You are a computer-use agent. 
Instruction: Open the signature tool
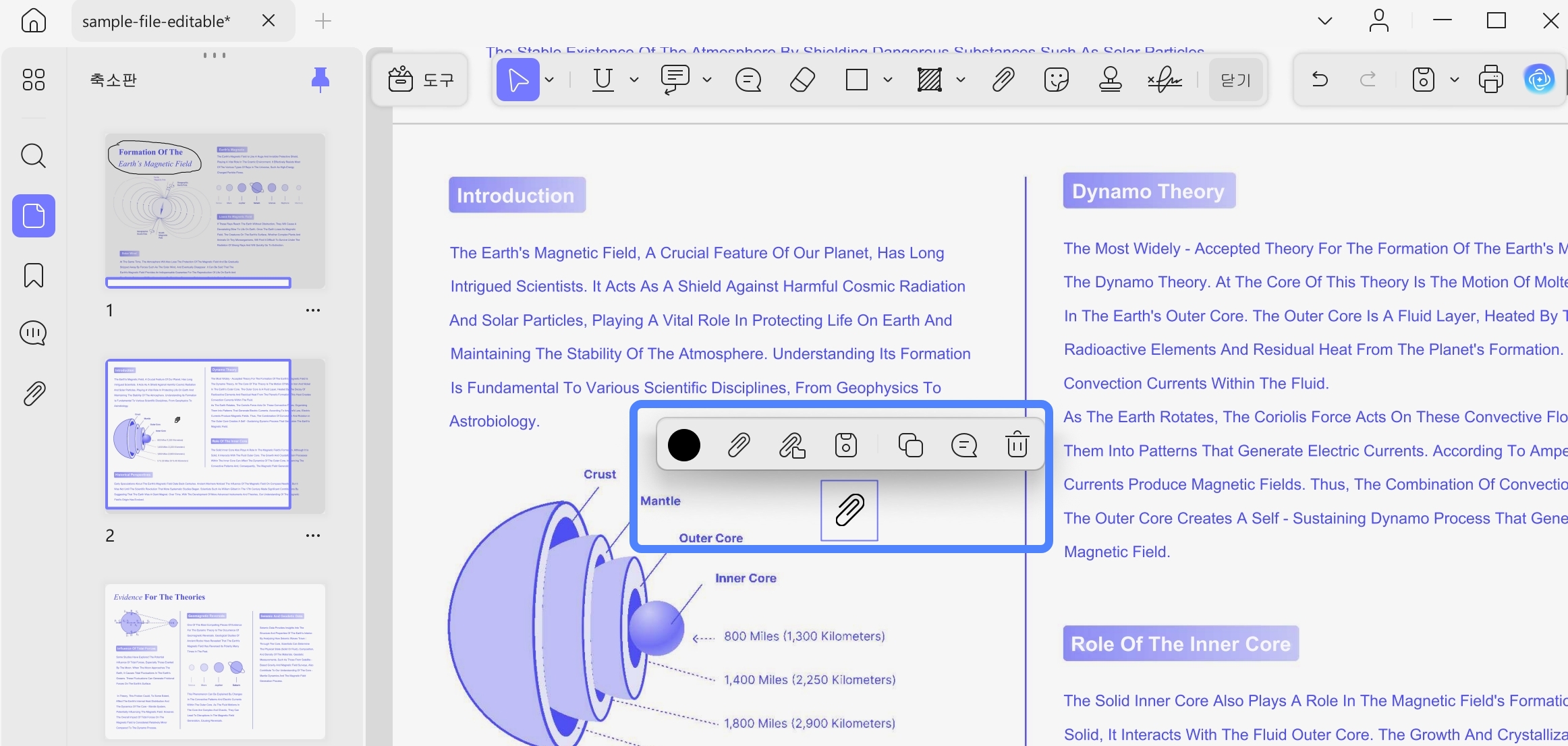click(1165, 80)
